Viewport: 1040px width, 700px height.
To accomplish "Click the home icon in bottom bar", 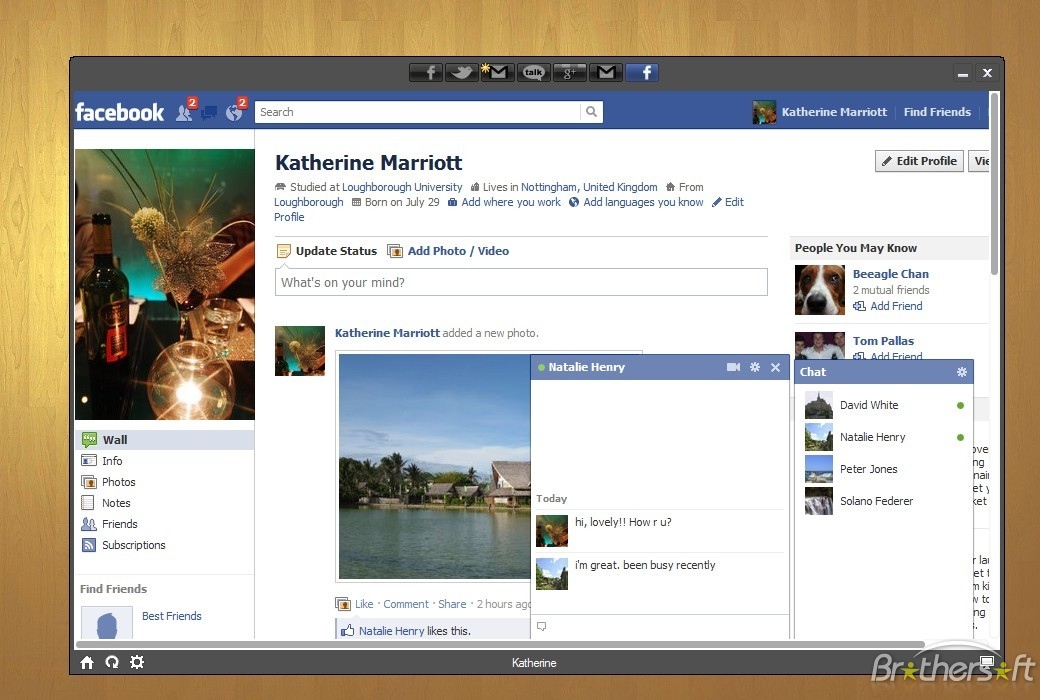I will [87, 662].
